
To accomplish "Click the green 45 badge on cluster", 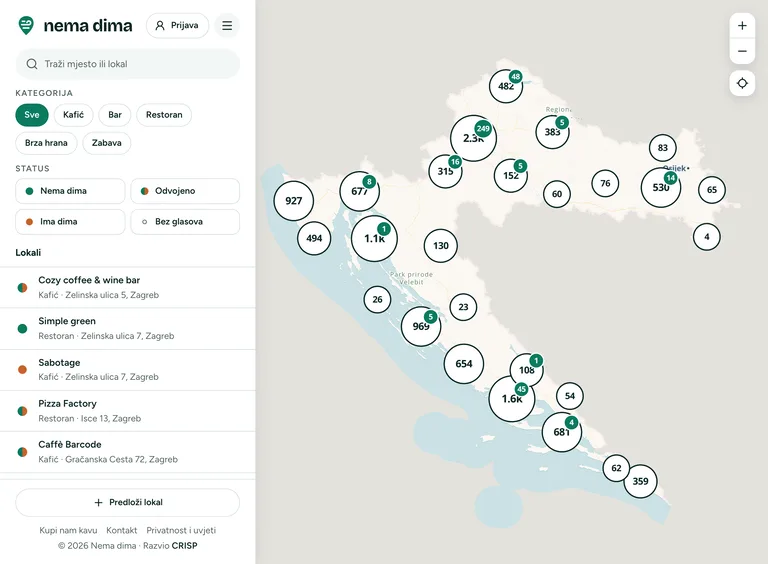I will (x=521, y=389).
